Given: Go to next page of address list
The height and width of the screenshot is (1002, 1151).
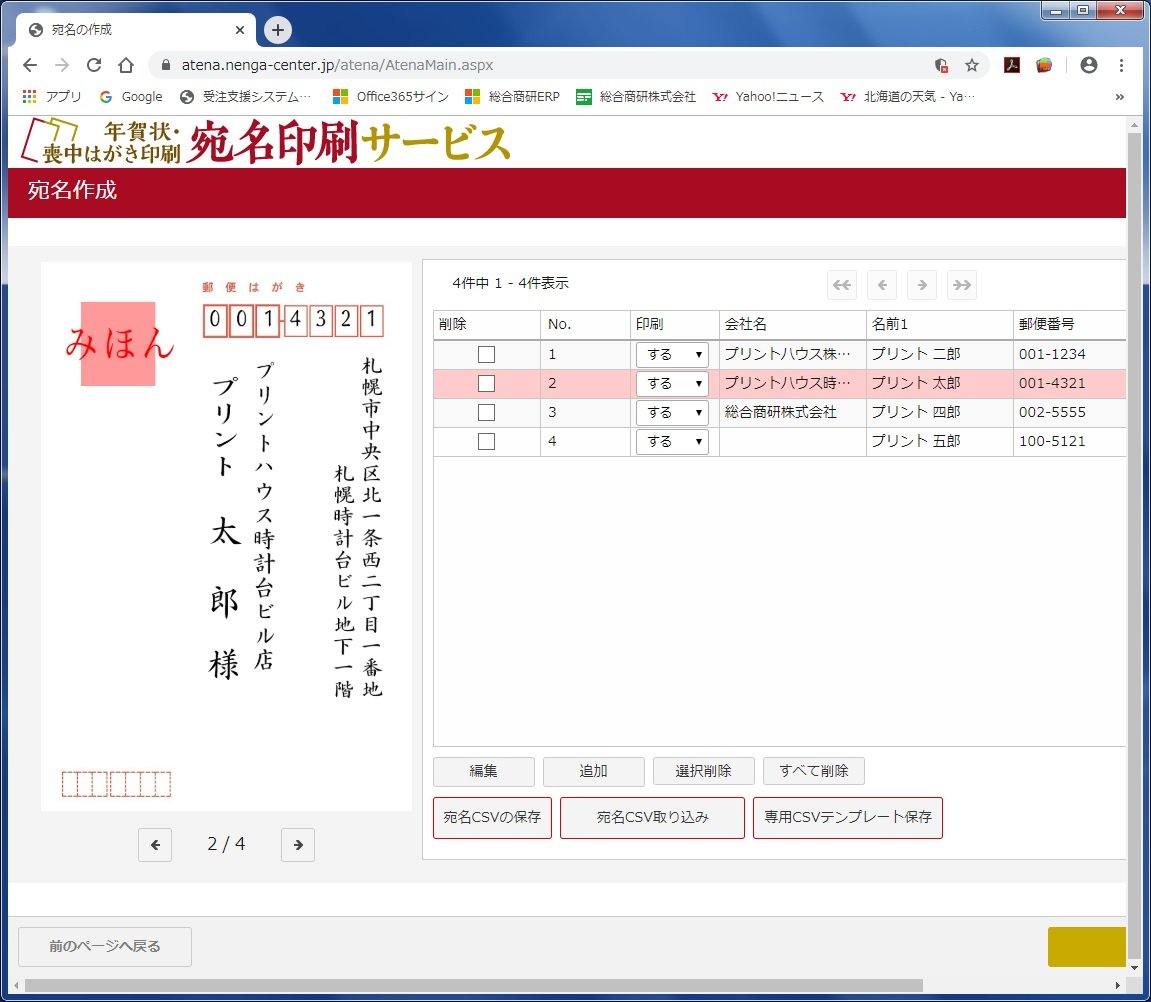Looking at the screenshot, I should [x=922, y=285].
